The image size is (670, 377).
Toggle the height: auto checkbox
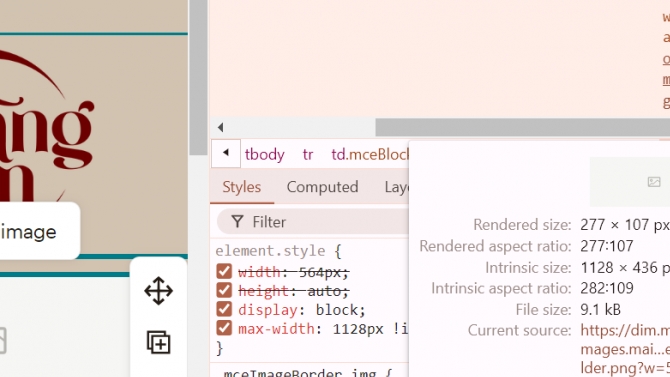pyautogui.click(x=224, y=291)
